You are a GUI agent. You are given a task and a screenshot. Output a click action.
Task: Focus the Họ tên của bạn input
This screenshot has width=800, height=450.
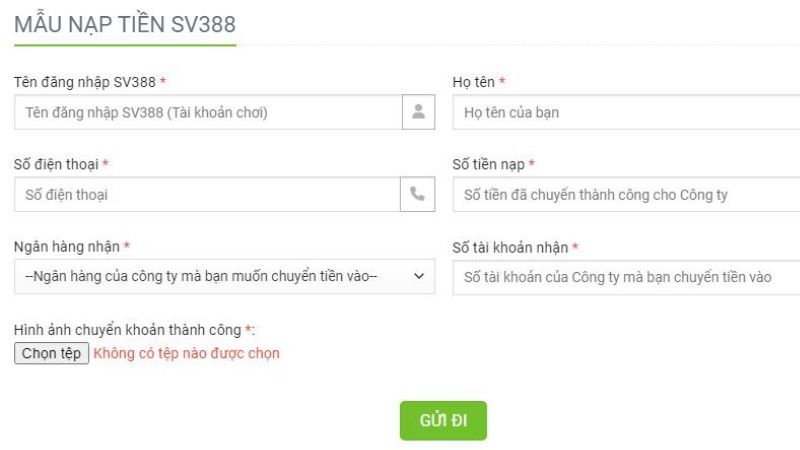point(626,112)
